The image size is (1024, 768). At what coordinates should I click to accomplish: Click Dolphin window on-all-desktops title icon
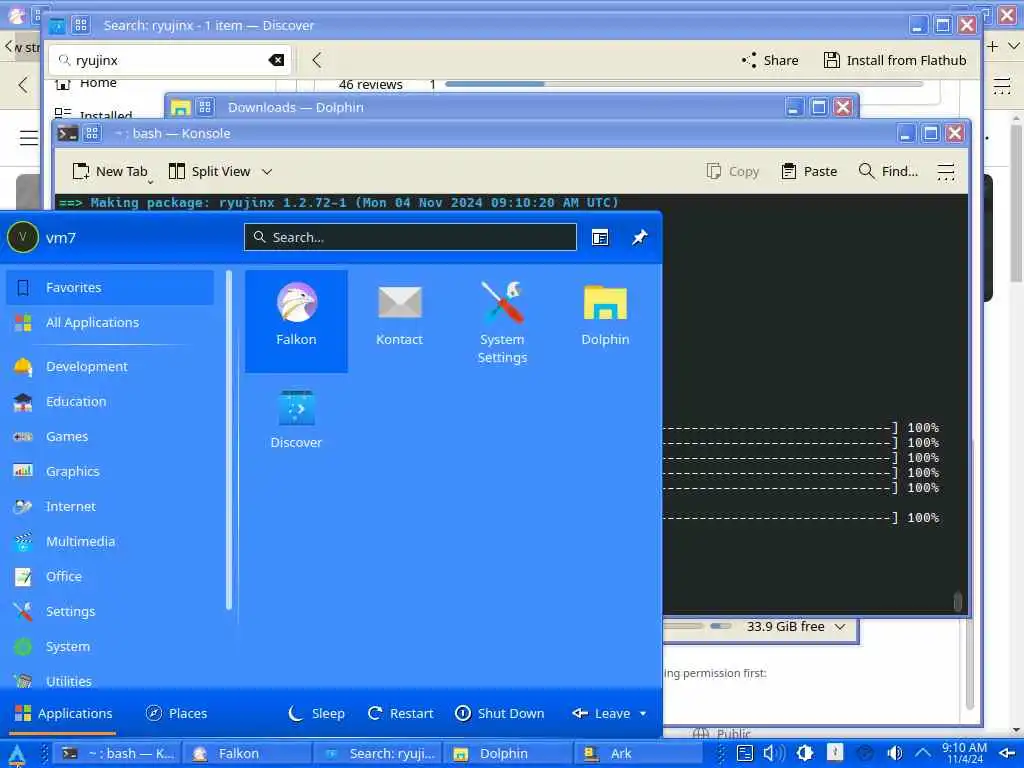tap(205, 107)
